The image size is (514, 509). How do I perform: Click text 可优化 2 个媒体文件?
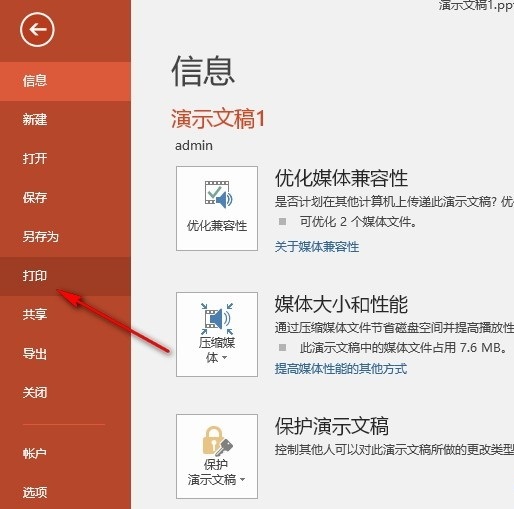click(x=358, y=222)
